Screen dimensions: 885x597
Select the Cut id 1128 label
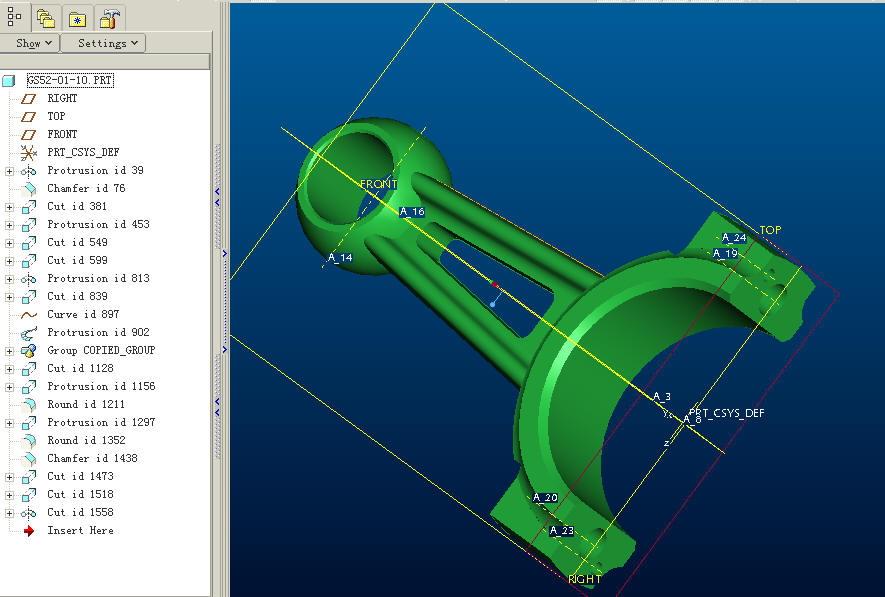(x=80, y=368)
